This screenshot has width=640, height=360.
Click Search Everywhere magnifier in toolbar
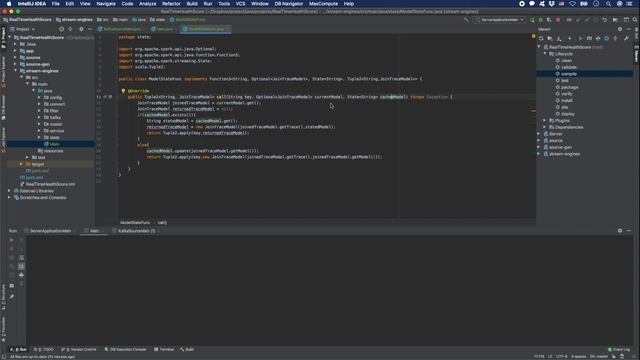[635, 20]
